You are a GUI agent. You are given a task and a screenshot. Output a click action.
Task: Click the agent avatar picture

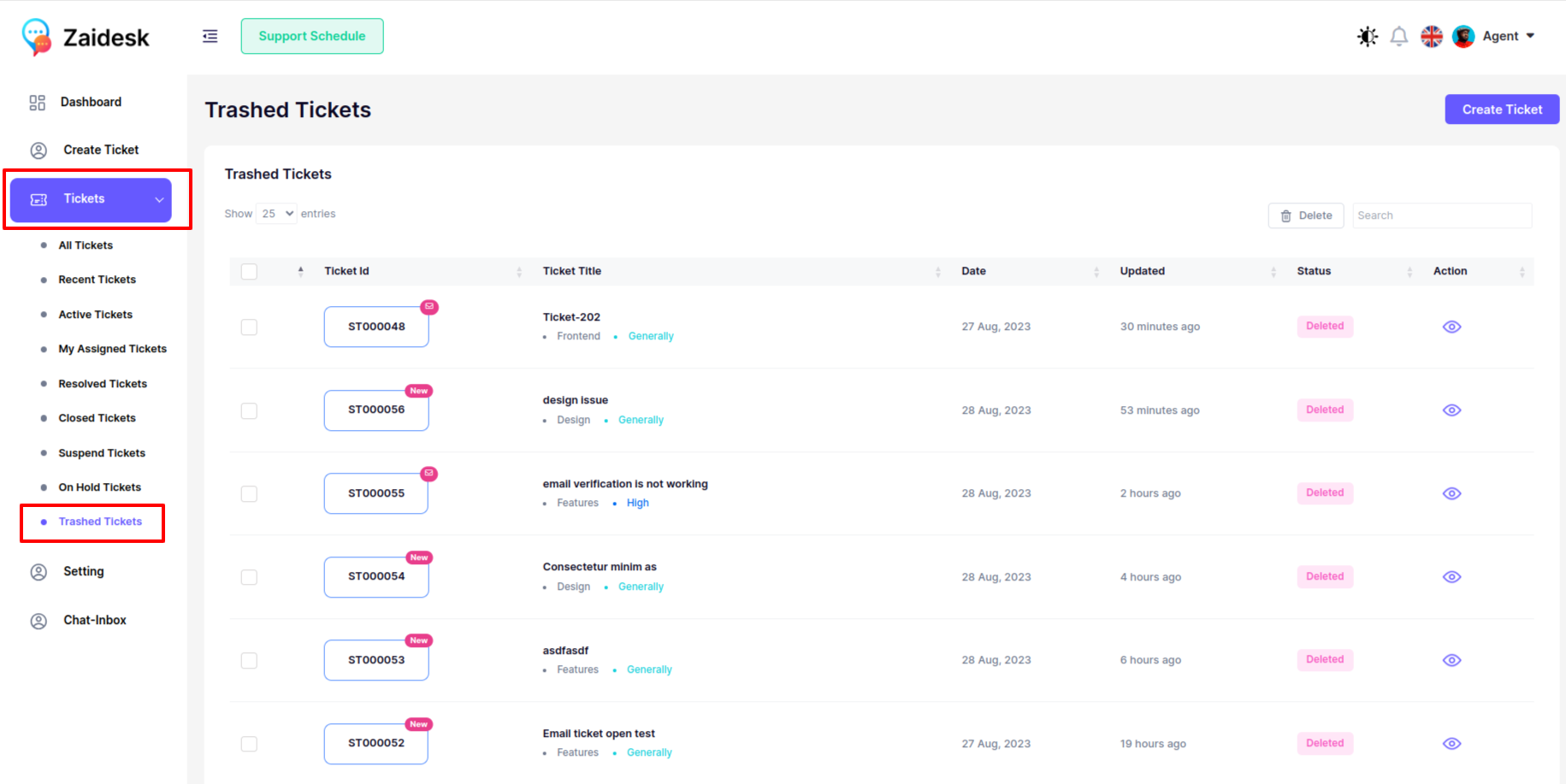tap(1463, 37)
